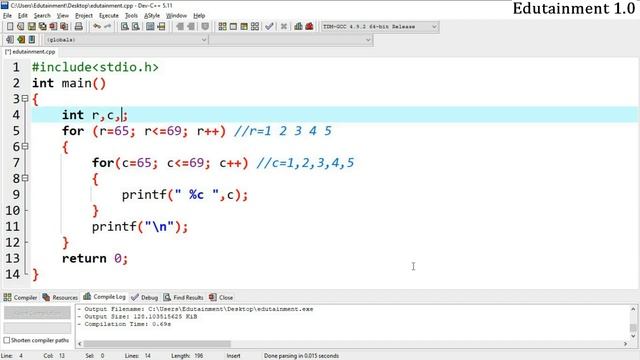Click the Stop Execution X icon
The width and height of the screenshot is (640, 360).
(284, 27)
